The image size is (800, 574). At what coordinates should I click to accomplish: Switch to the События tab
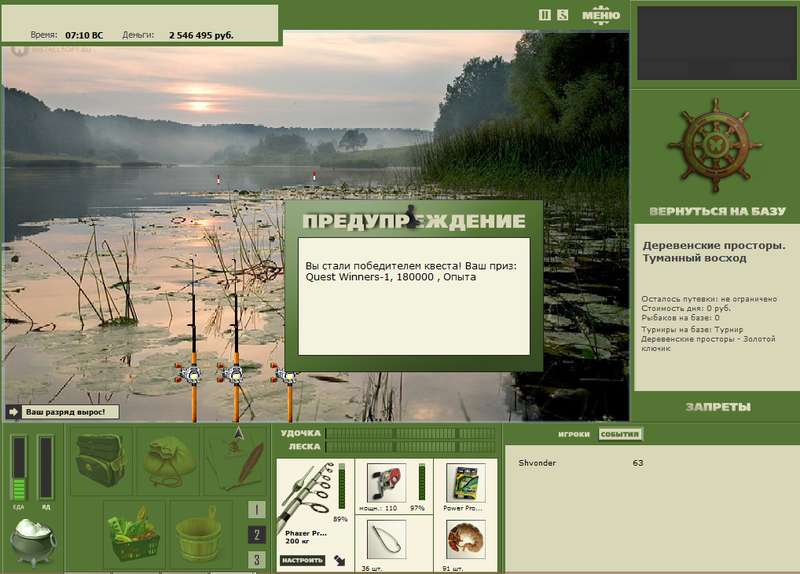[620, 434]
